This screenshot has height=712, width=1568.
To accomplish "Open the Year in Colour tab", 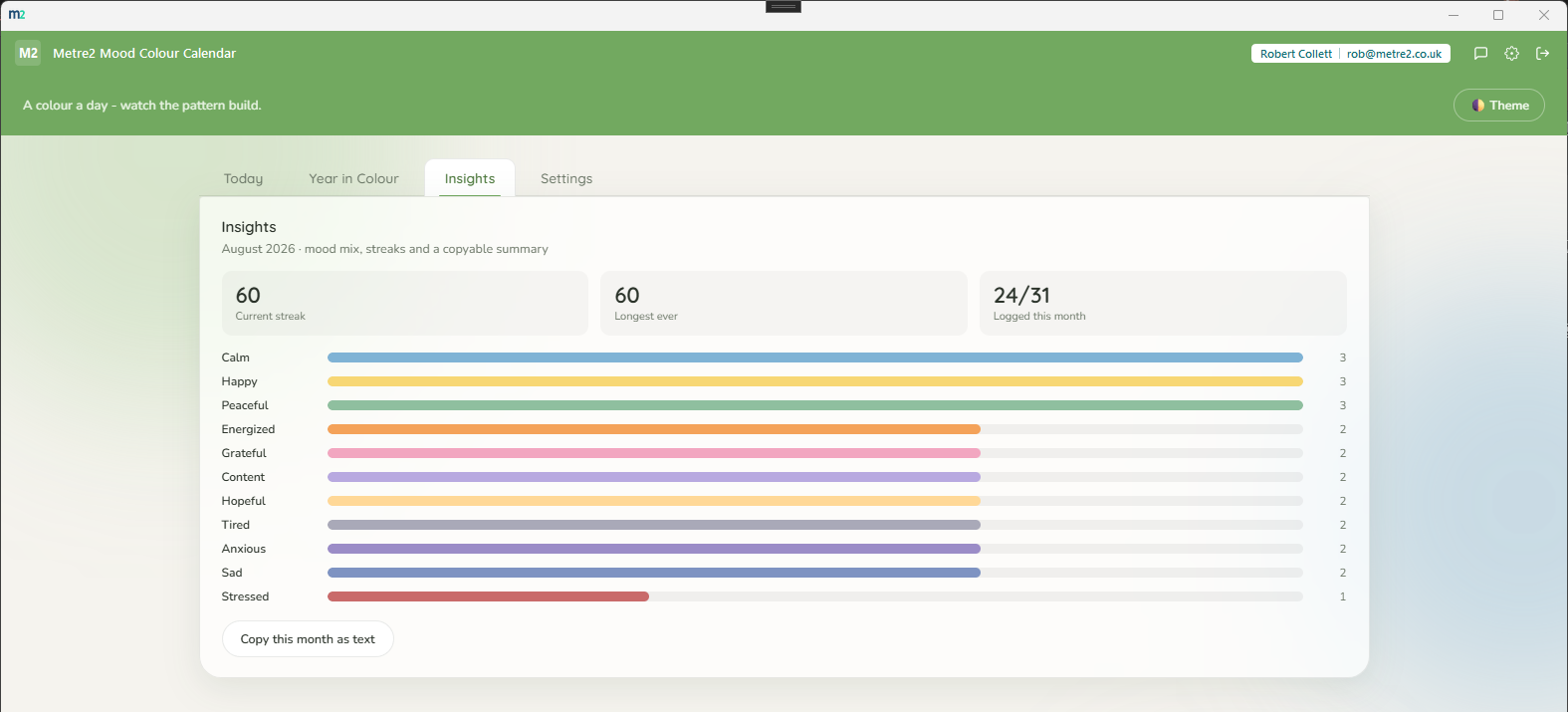I will pyautogui.click(x=353, y=178).
